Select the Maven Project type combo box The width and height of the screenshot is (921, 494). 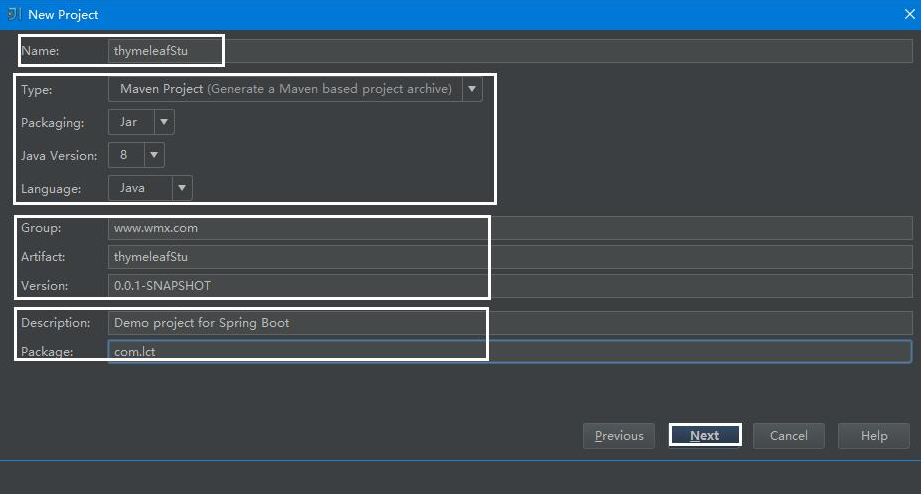click(295, 89)
